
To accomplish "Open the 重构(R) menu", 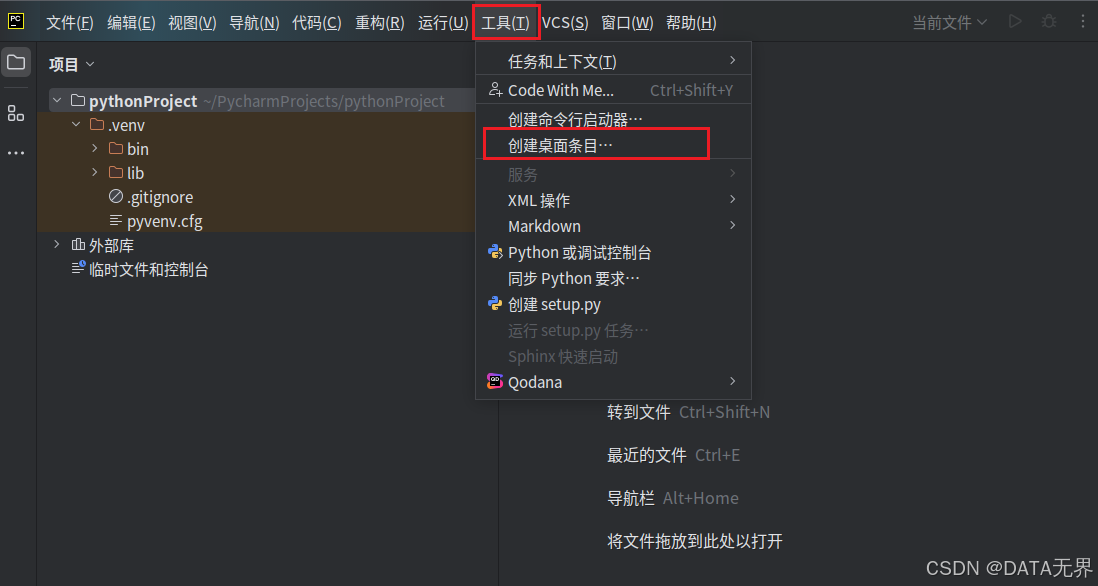I will 380,23.
